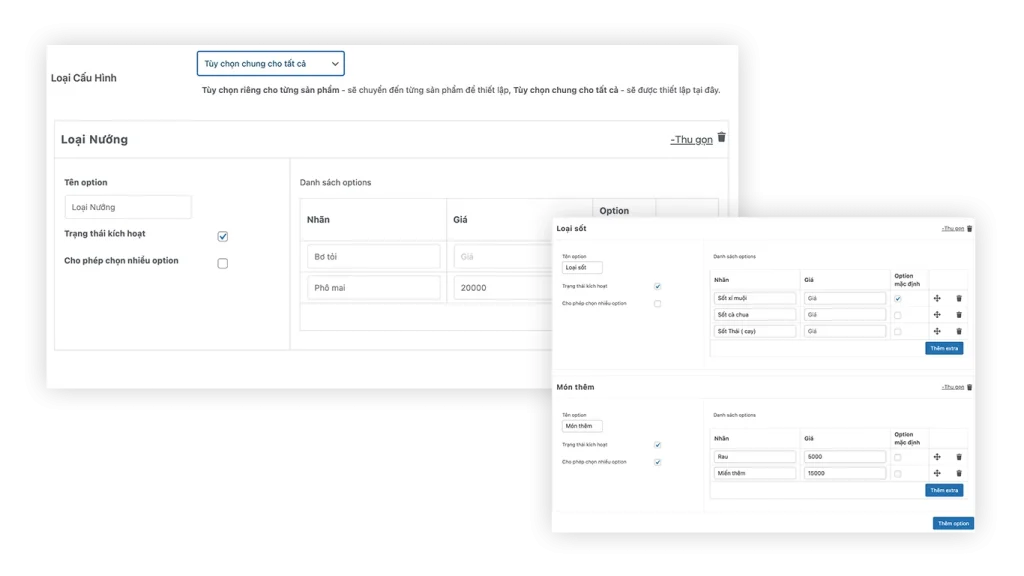Delete the Miến thêm row
Viewport: 1024px width, 576px height.
pyautogui.click(x=958, y=473)
